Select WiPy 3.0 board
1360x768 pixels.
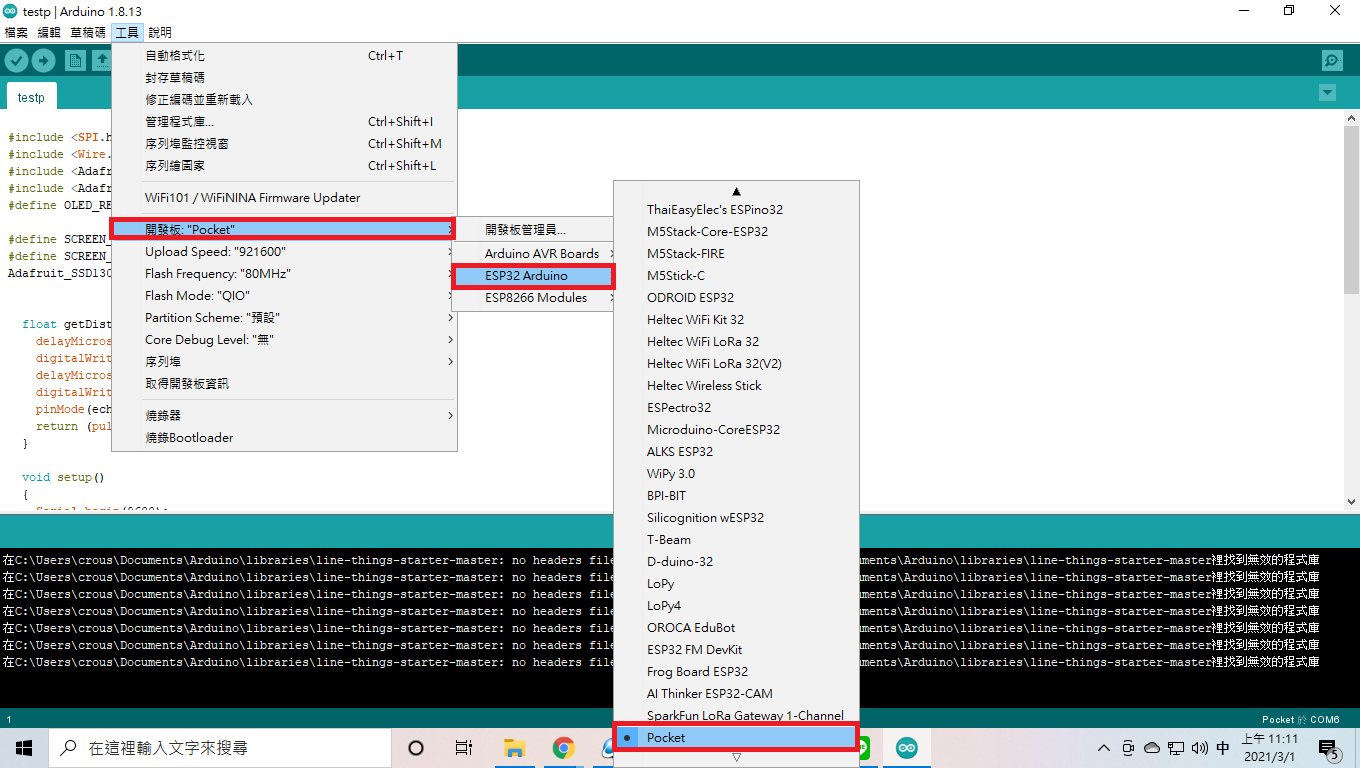pos(737,474)
